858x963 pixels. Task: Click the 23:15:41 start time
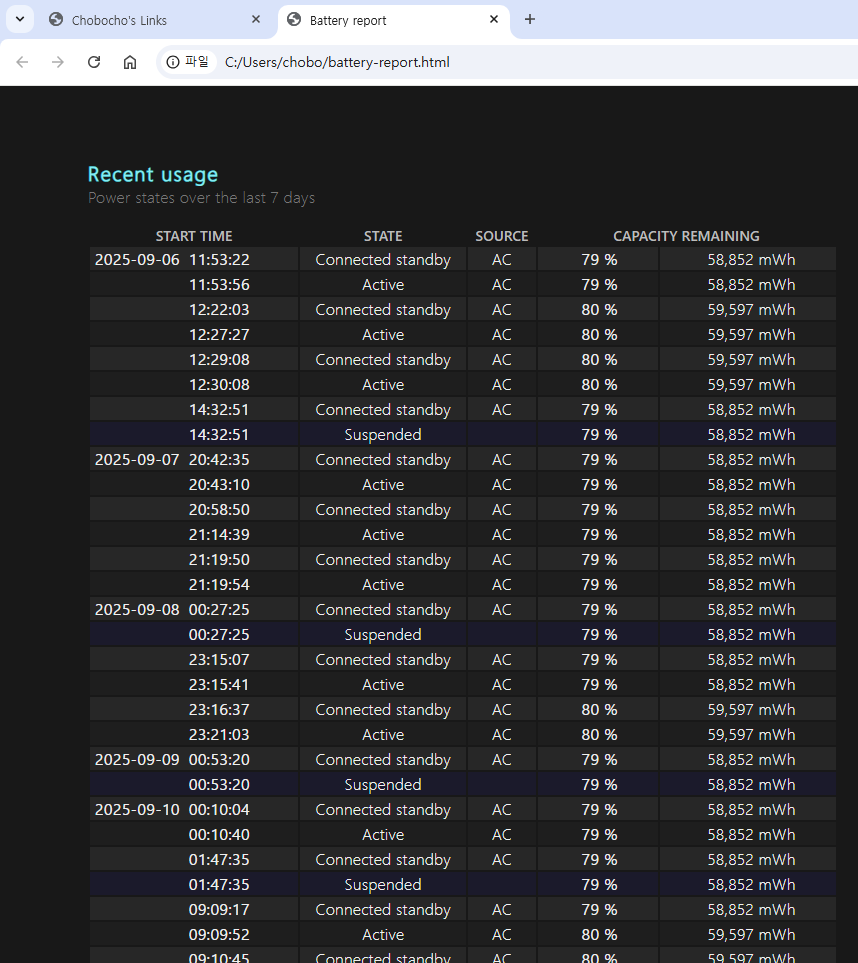pyautogui.click(x=219, y=685)
